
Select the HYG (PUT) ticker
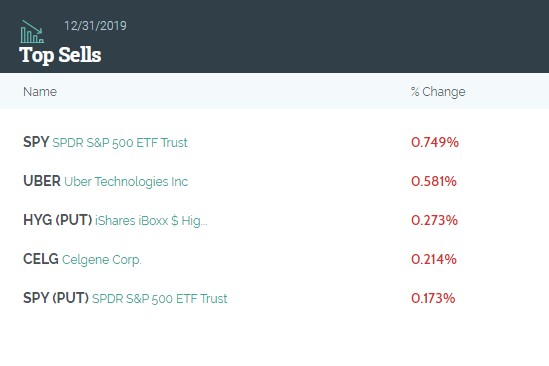tap(57, 220)
